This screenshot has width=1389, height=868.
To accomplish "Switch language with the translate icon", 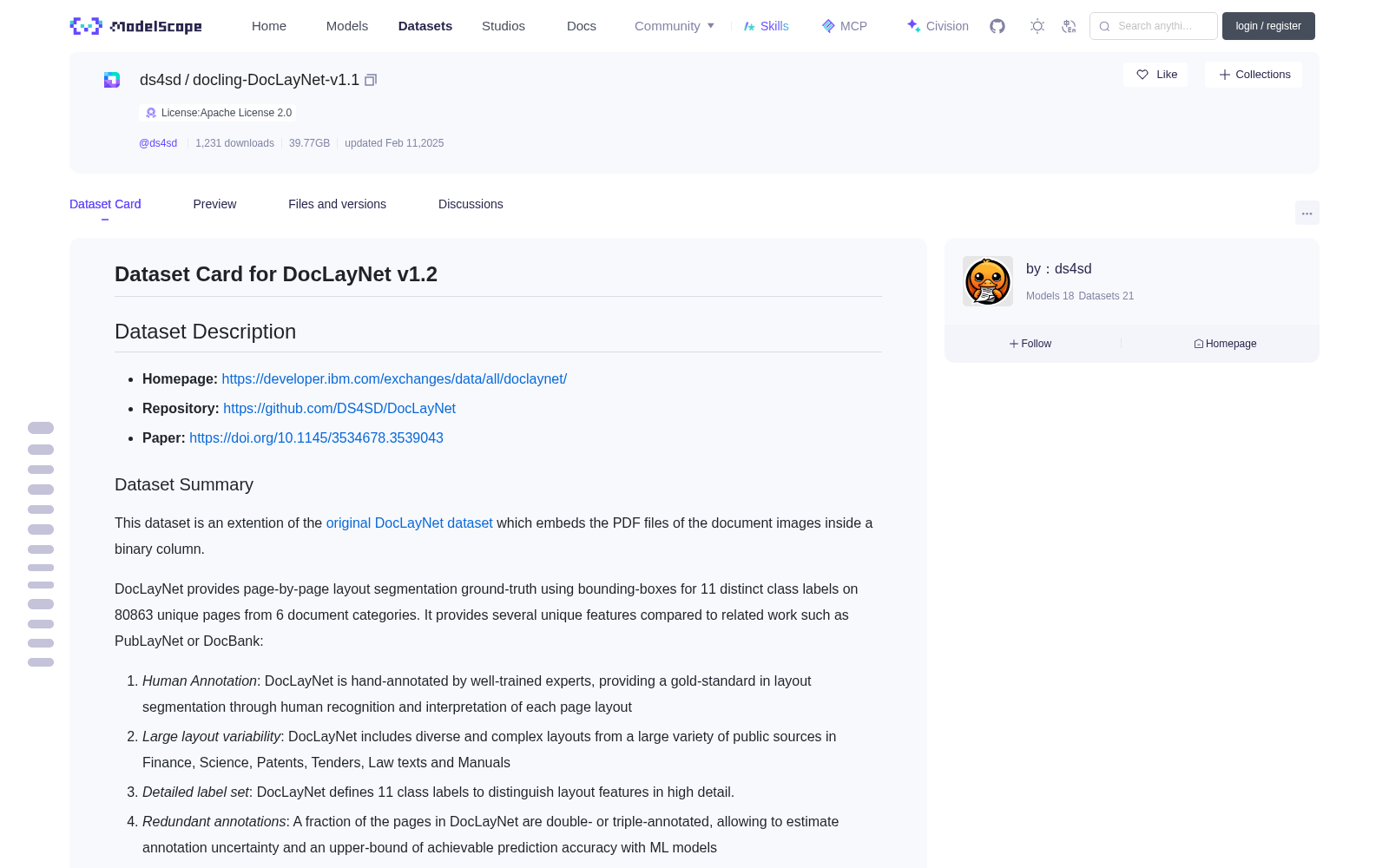I will pyautogui.click(x=1070, y=26).
